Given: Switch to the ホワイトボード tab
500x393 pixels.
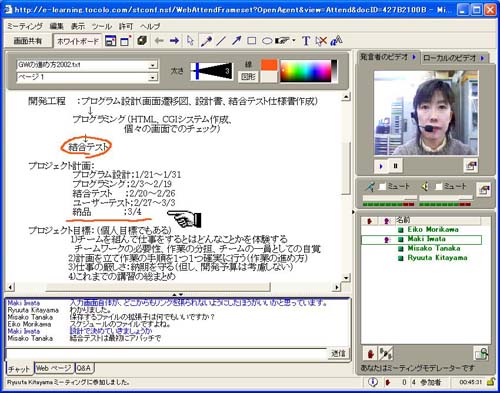Looking at the screenshot, I should 78,41.
